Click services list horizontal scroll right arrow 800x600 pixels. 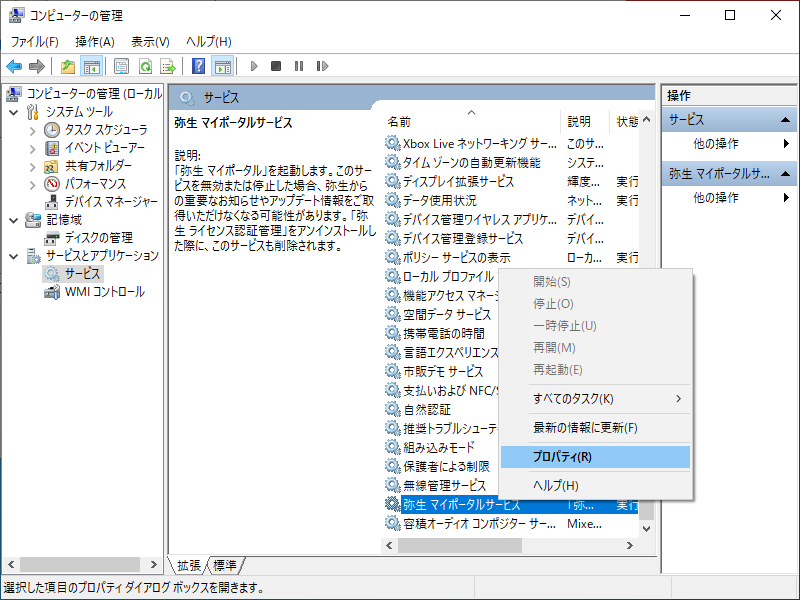point(630,546)
